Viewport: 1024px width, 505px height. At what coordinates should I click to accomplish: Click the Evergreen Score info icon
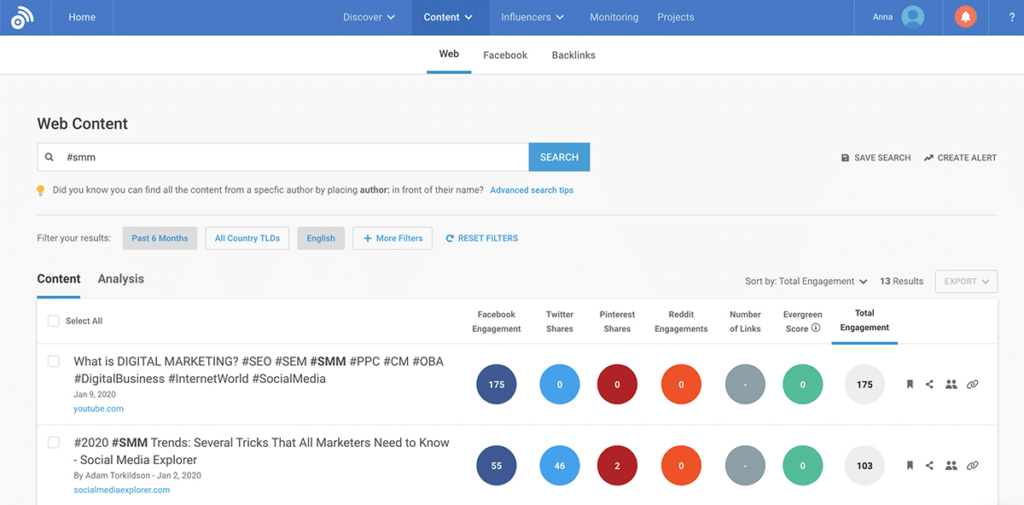pyautogui.click(x=816, y=328)
